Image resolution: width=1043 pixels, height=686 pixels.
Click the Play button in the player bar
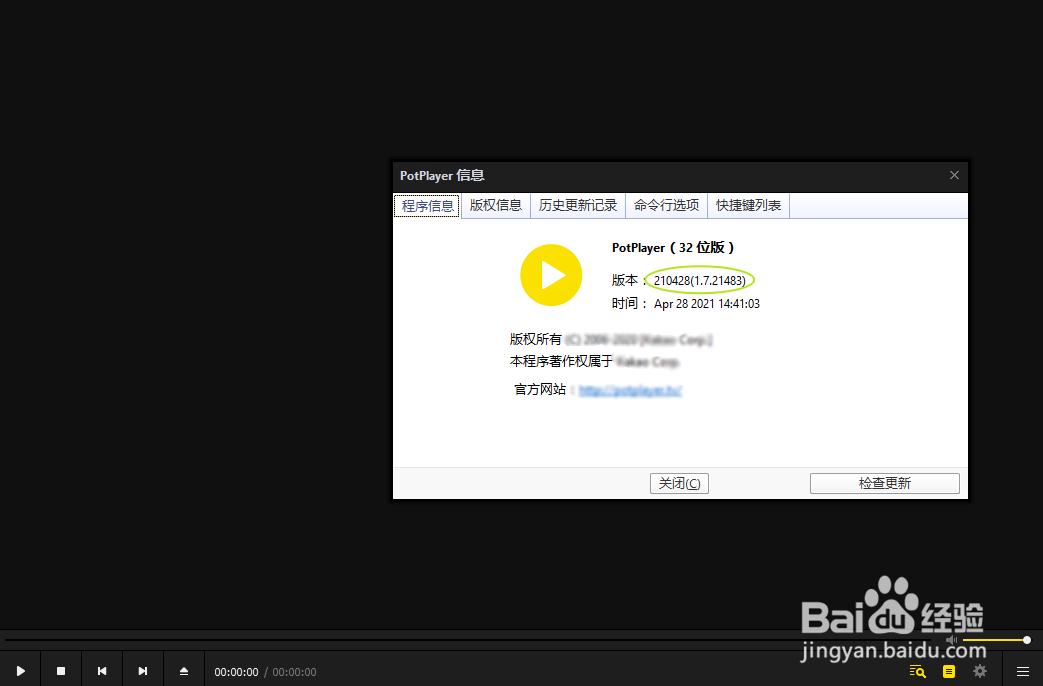pyautogui.click(x=21, y=671)
